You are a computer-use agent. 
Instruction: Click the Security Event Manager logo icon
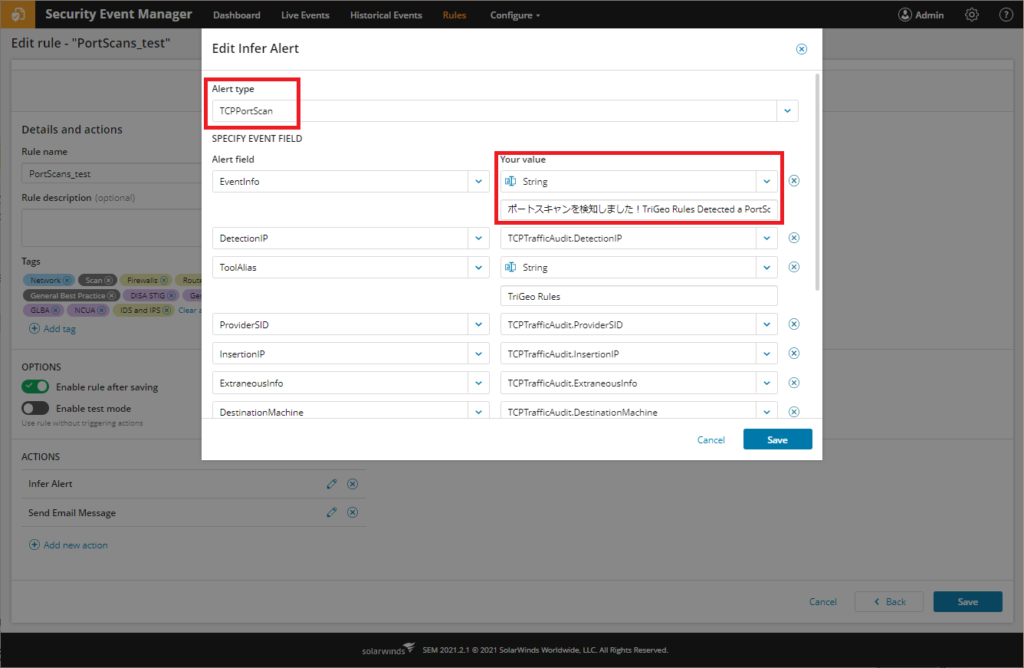pyautogui.click(x=18, y=14)
